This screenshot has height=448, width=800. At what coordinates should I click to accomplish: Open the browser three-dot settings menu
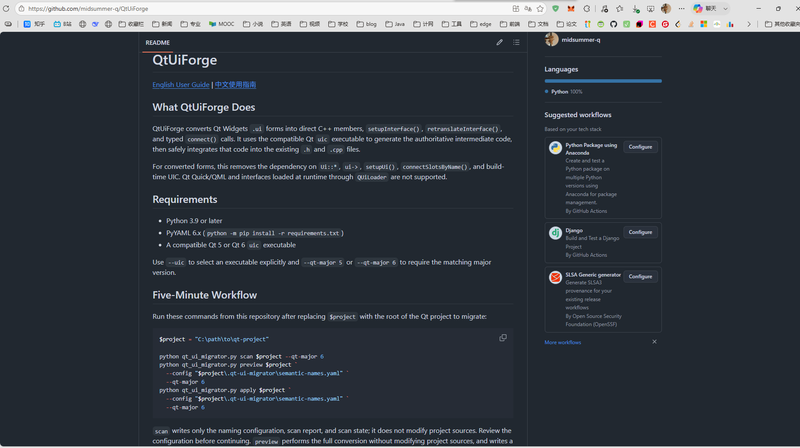click(x=682, y=9)
